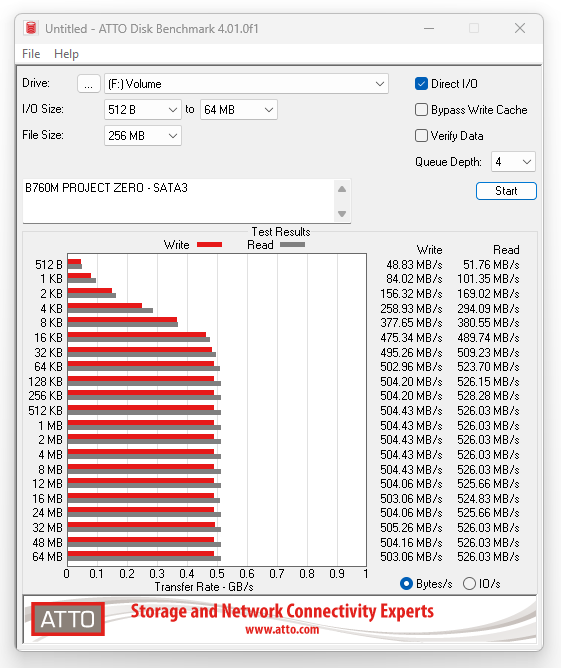The width and height of the screenshot is (561, 668).
Task: Open the 64 MB maximum I/O size dropdown
Action: pos(239,109)
